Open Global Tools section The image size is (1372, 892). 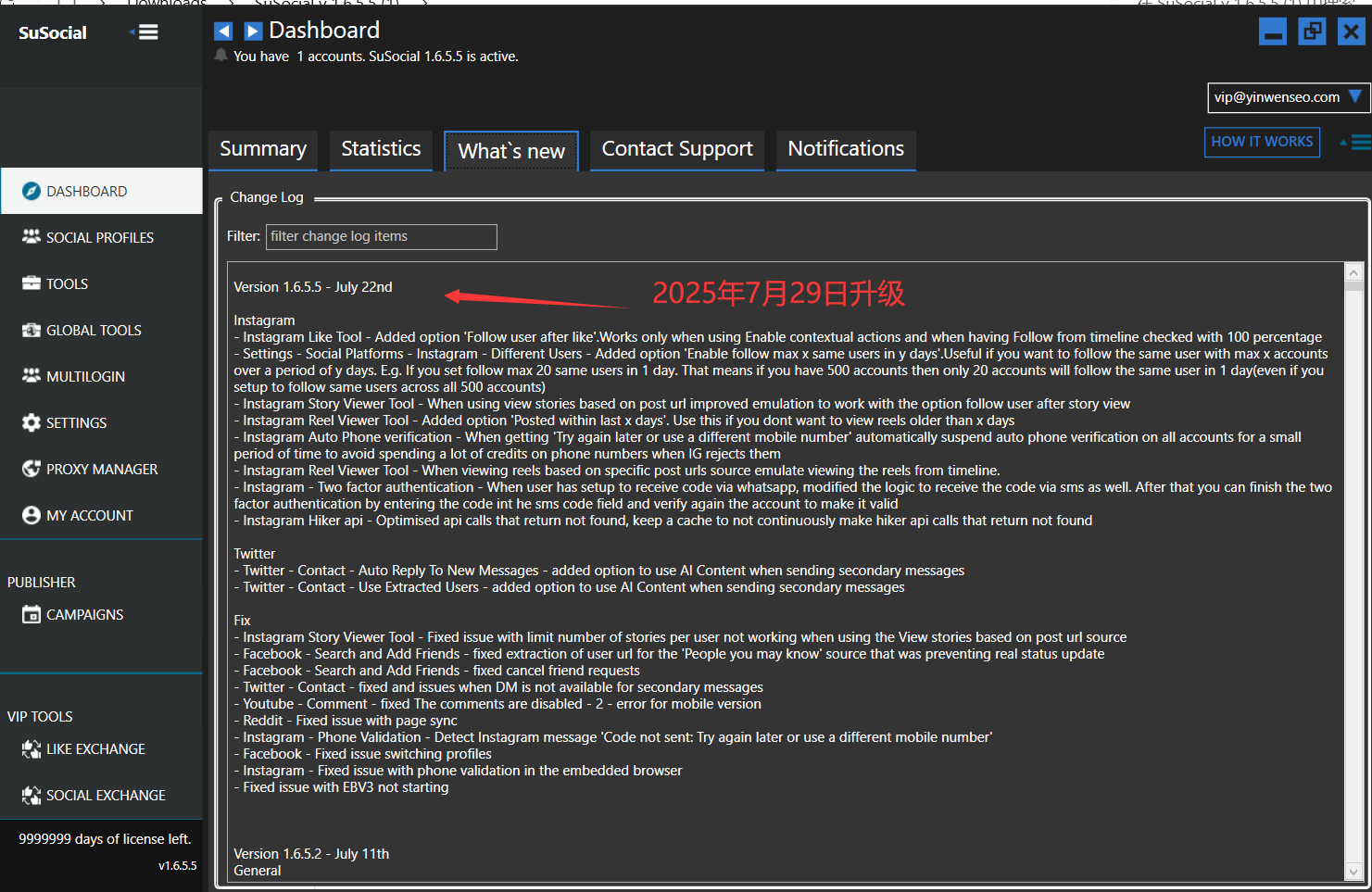click(x=101, y=330)
